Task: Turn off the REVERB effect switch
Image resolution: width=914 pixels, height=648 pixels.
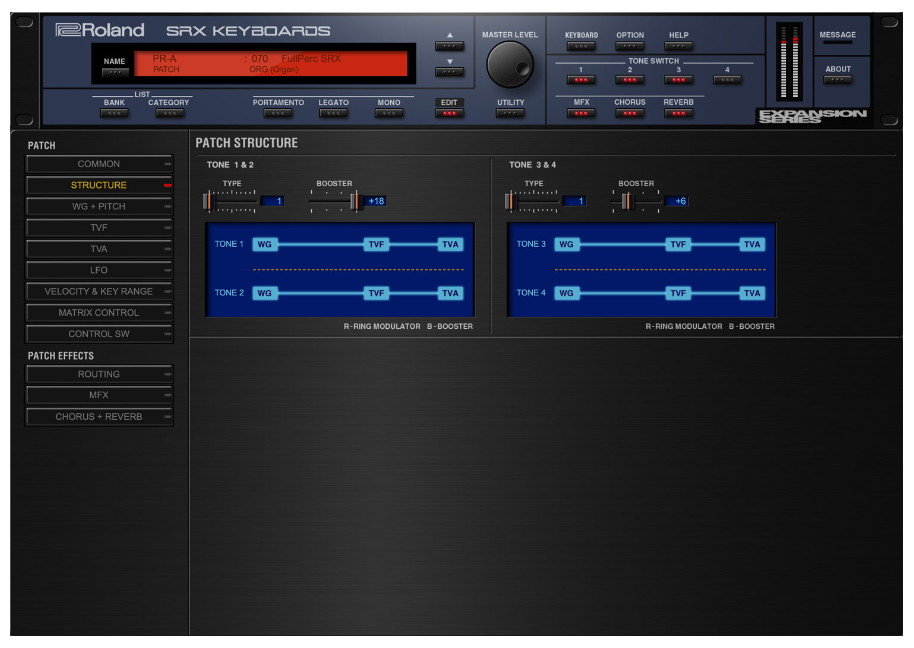Action: click(x=679, y=113)
